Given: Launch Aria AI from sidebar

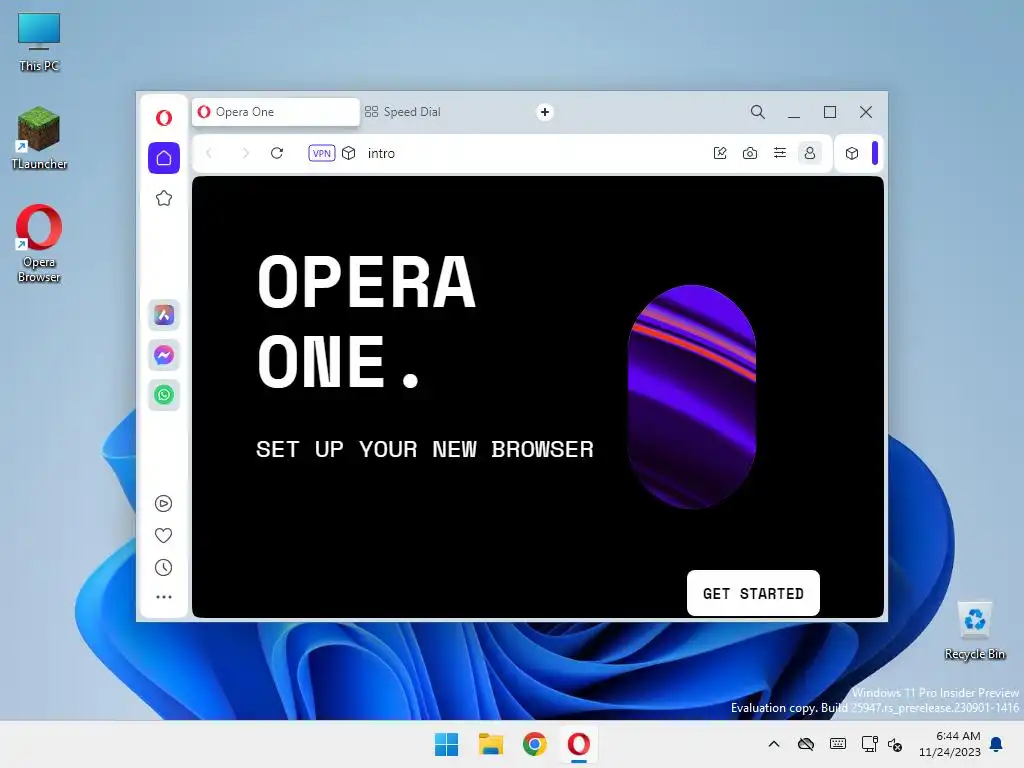Looking at the screenshot, I should coord(164,315).
